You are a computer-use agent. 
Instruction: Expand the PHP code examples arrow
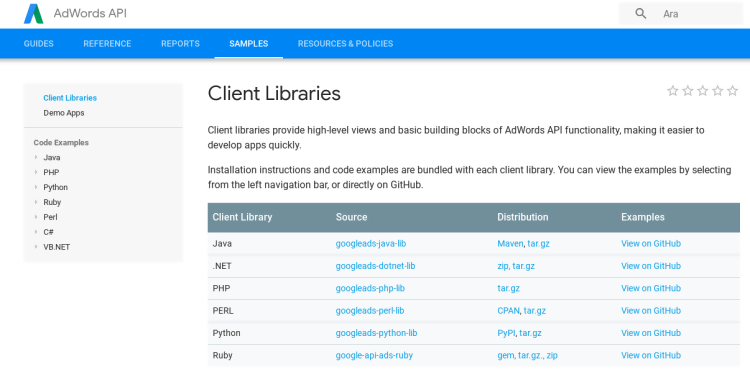[x=36, y=172]
